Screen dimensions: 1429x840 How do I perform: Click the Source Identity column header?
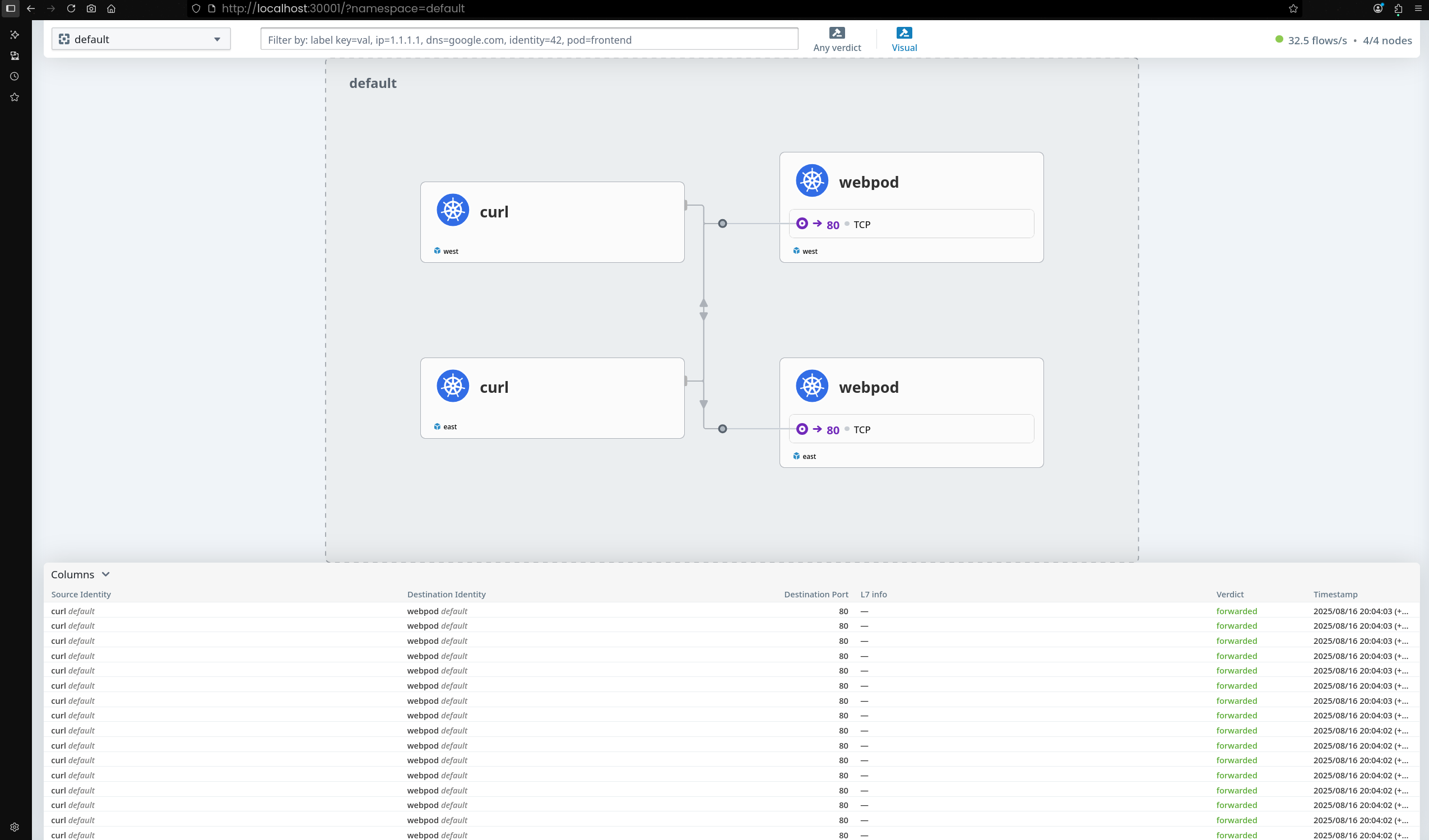[x=81, y=595]
